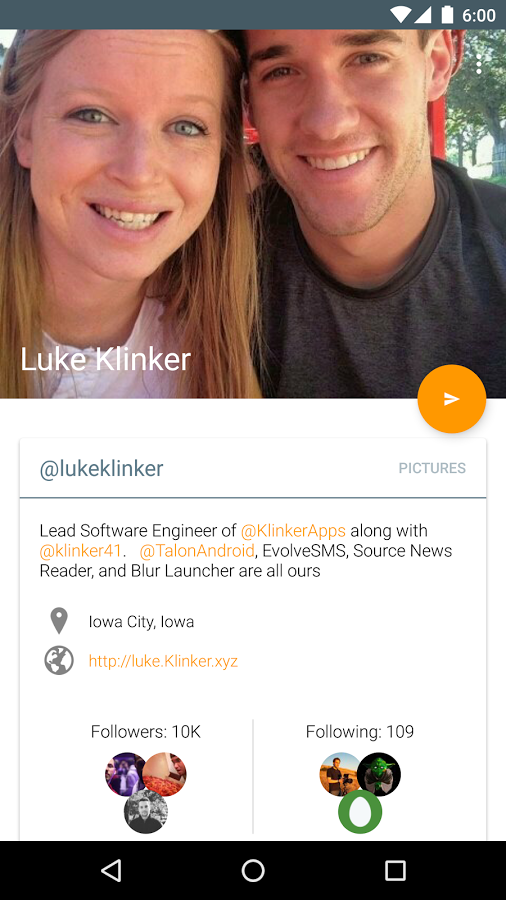View the Followers: 10K list
This screenshot has height=900, width=506.
(x=146, y=732)
